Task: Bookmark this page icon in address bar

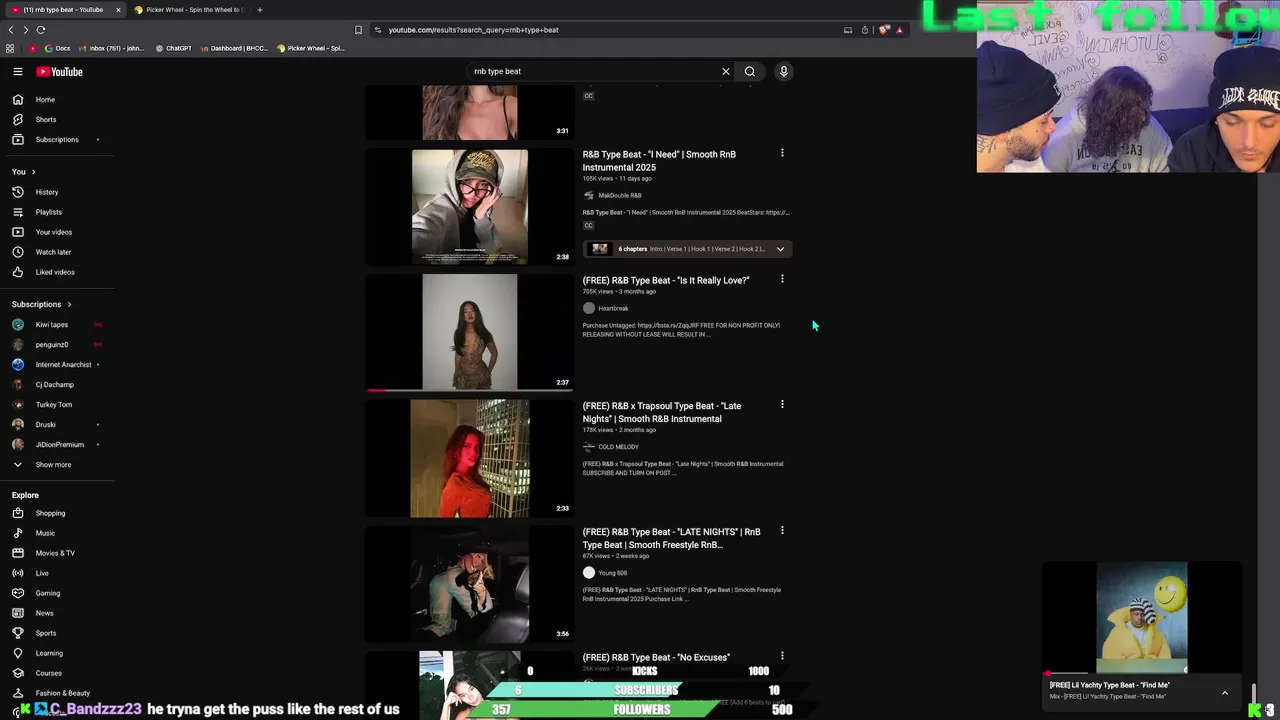Action: (x=359, y=30)
